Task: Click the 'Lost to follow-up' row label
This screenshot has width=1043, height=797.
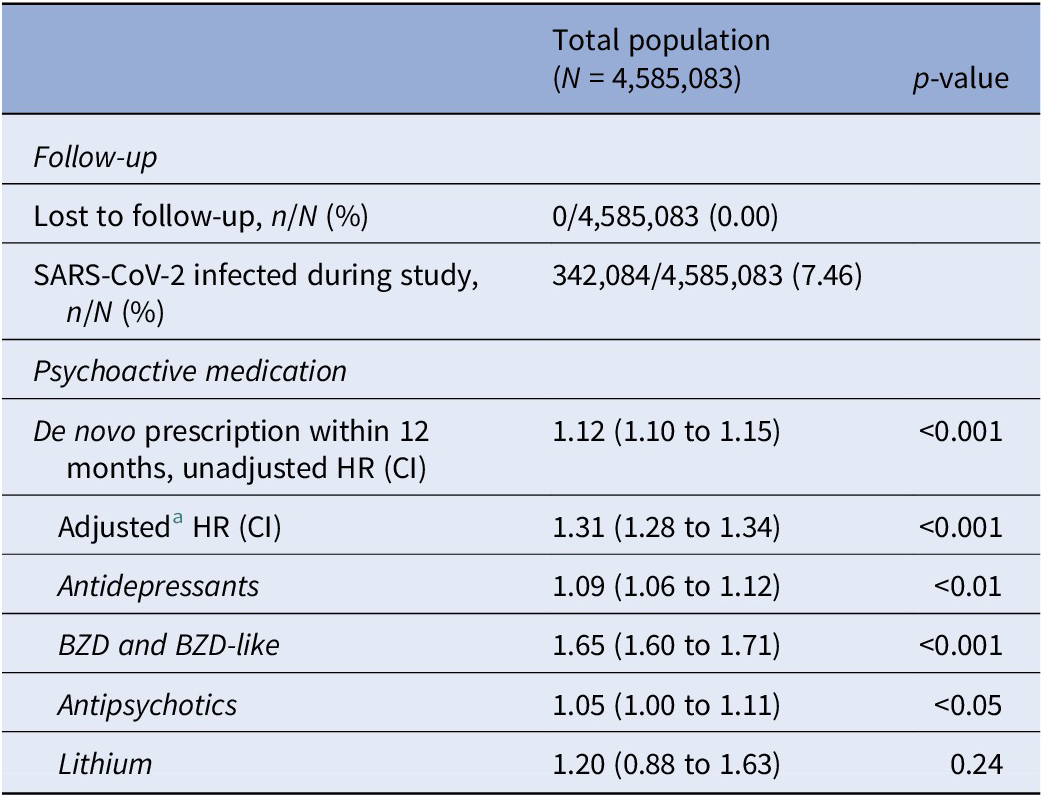Action: [201, 216]
